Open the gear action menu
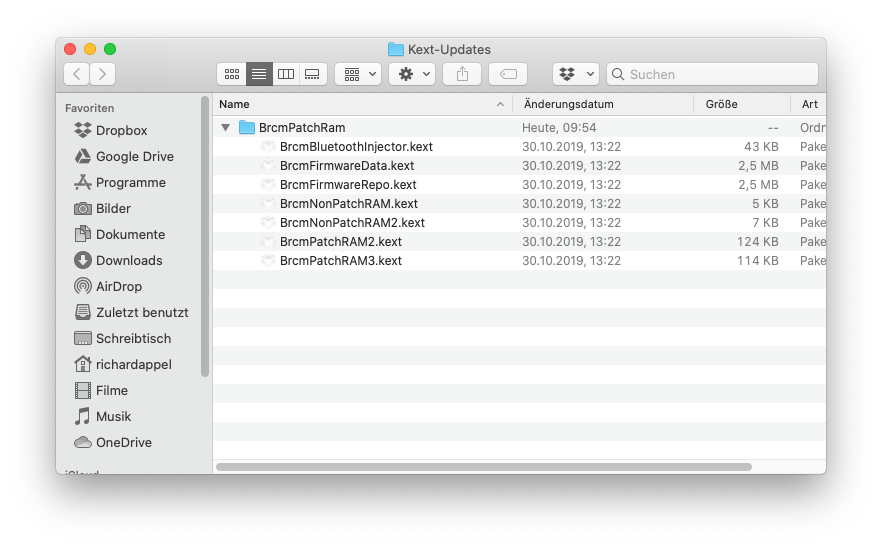882x548 pixels. (x=412, y=74)
